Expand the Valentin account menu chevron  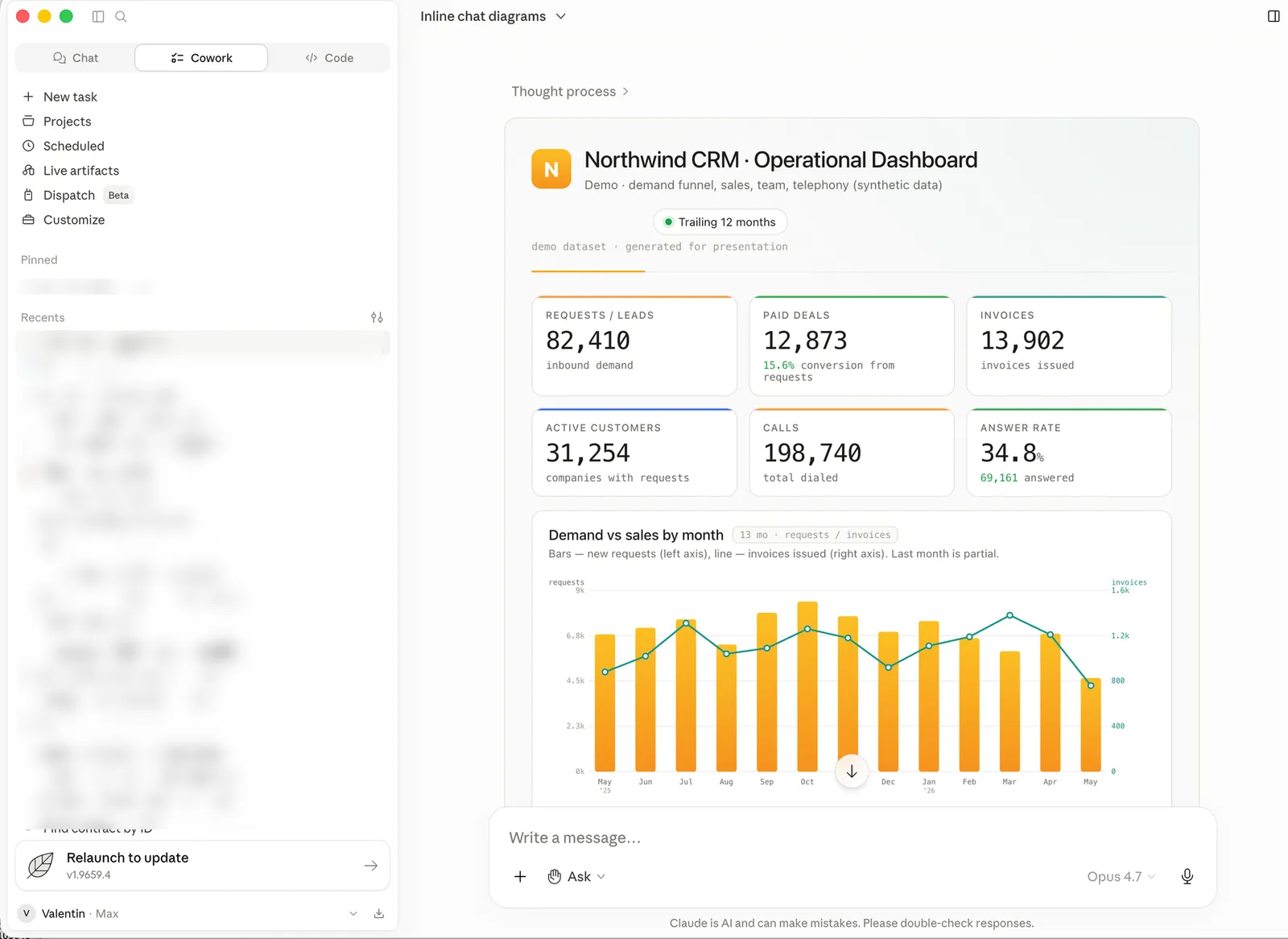pyautogui.click(x=353, y=913)
